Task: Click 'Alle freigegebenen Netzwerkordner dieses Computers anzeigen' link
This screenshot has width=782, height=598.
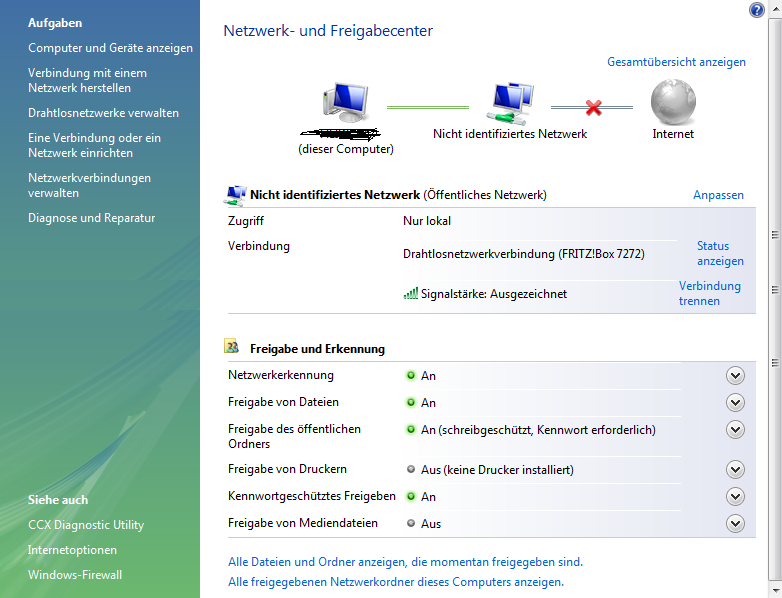Action: (x=396, y=582)
